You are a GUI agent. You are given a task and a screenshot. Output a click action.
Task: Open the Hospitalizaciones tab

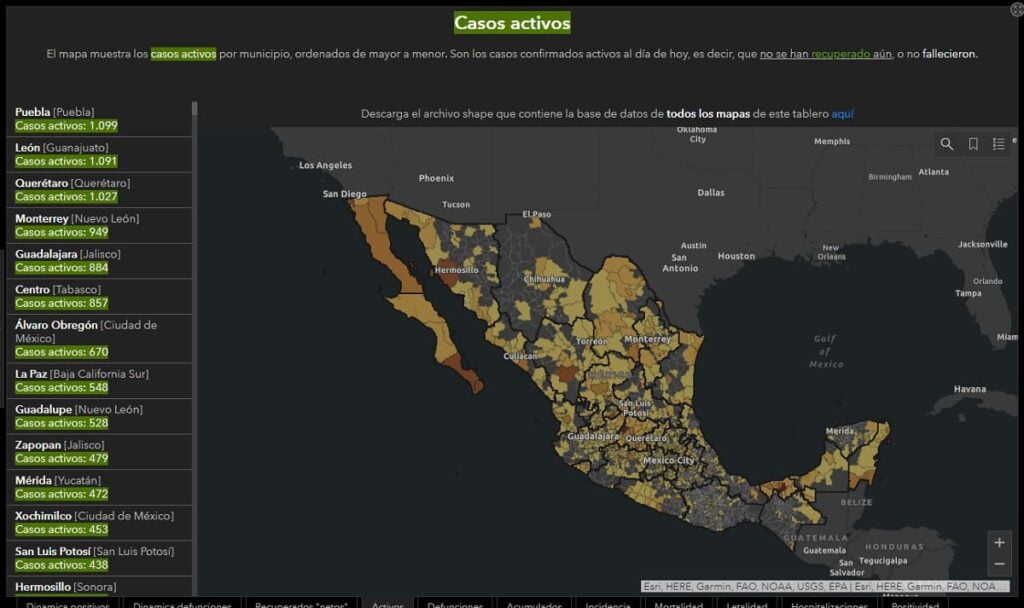(x=828, y=604)
